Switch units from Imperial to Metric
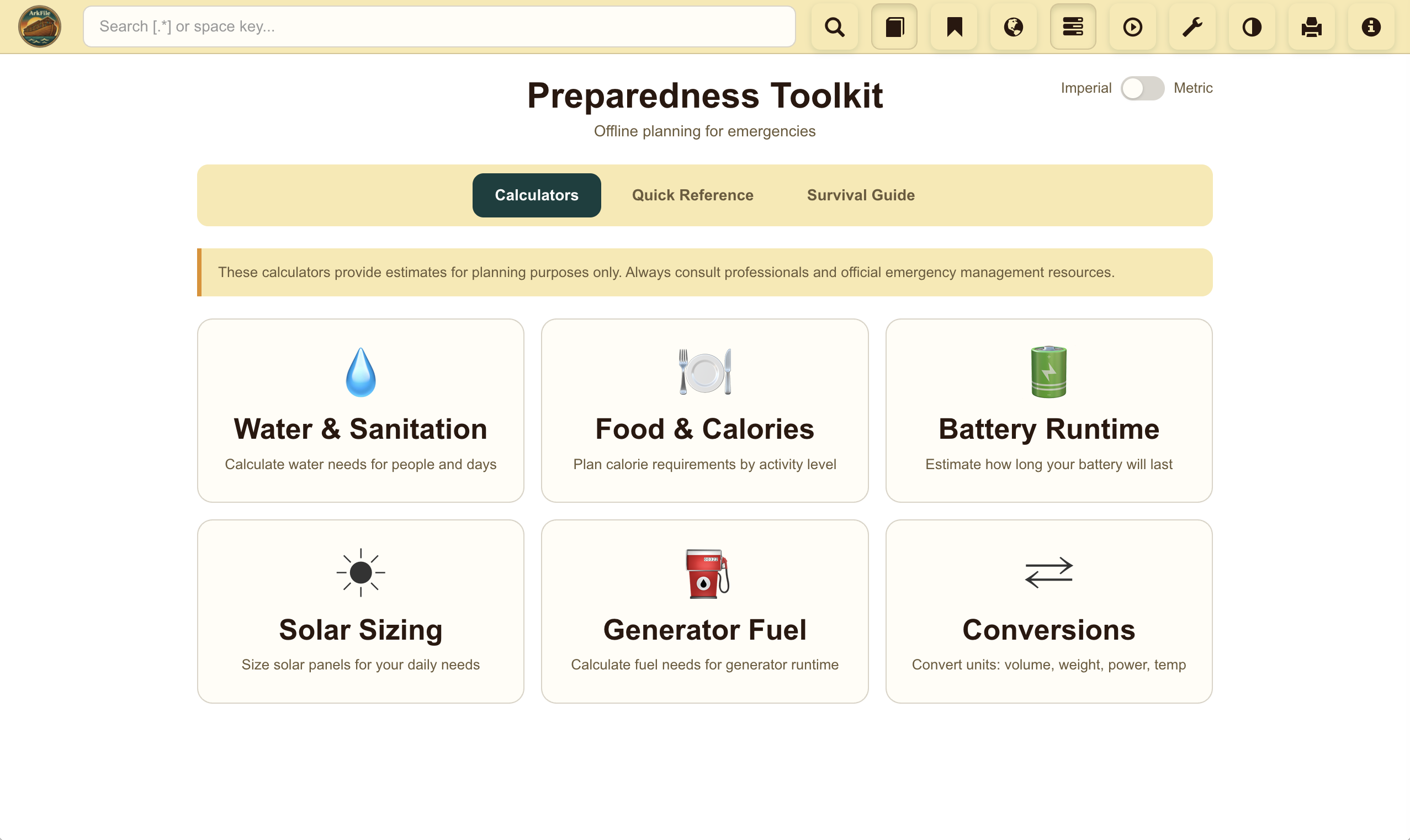 (1142, 88)
